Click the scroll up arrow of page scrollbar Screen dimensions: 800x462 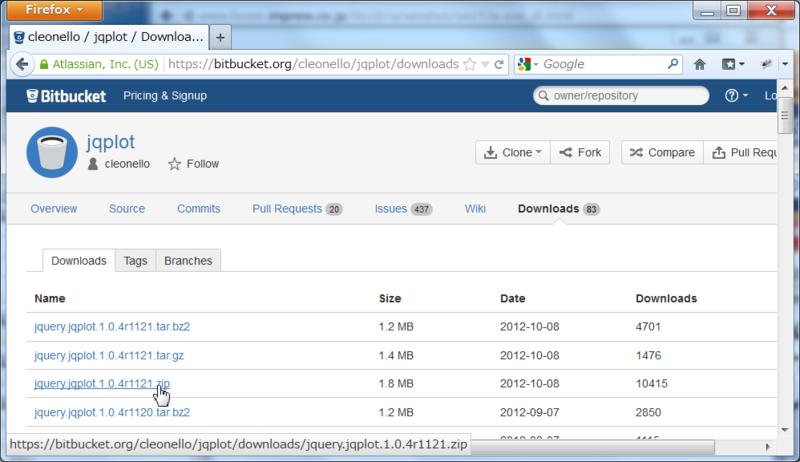coord(785,88)
